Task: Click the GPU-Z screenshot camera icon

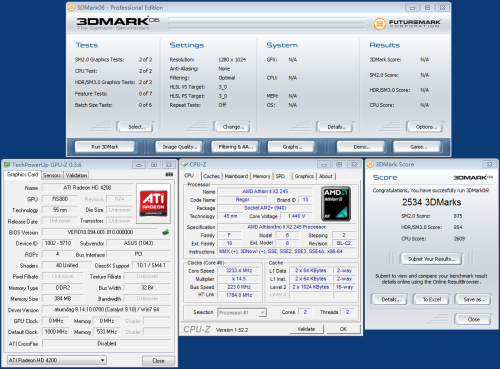Action: click(x=169, y=174)
